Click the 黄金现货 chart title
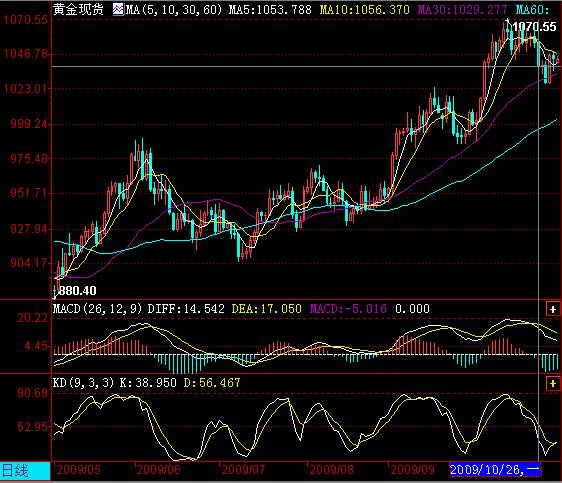Image resolution: width=562 pixels, height=483 pixels. tap(78, 9)
